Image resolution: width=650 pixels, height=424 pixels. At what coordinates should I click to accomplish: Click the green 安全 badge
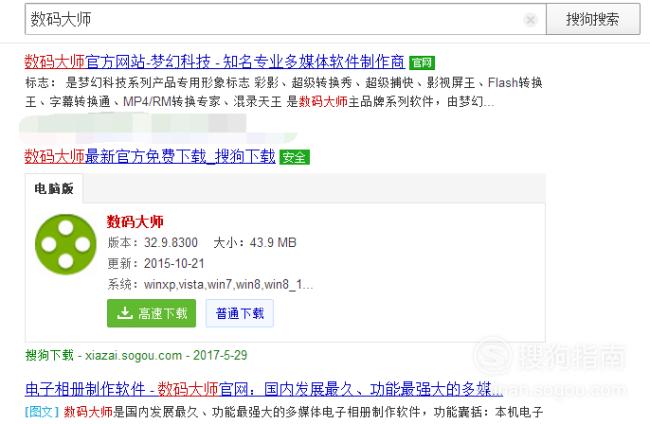coord(294,157)
